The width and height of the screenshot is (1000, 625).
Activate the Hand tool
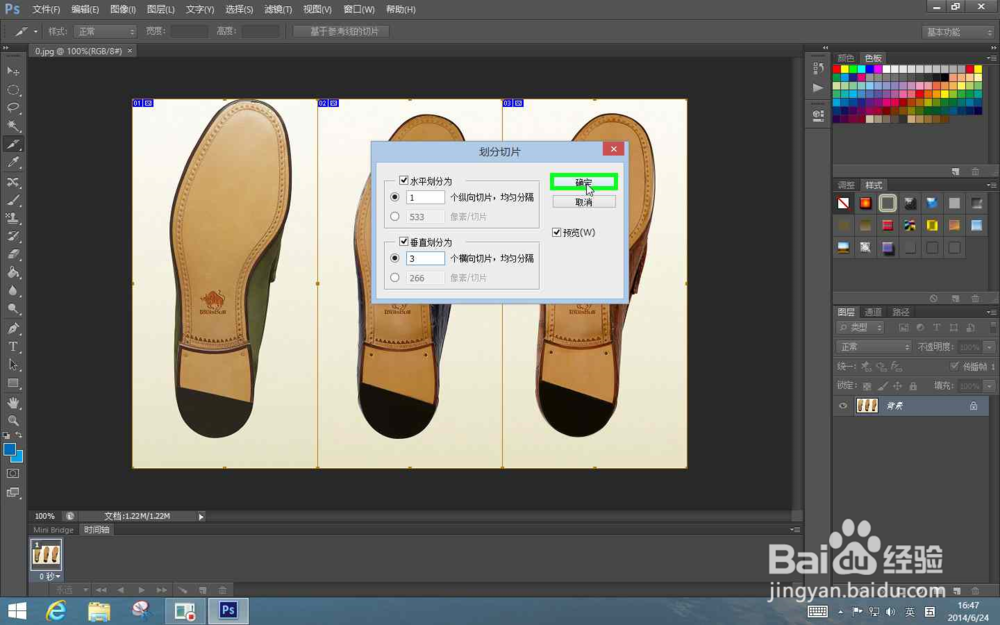[x=13, y=402]
